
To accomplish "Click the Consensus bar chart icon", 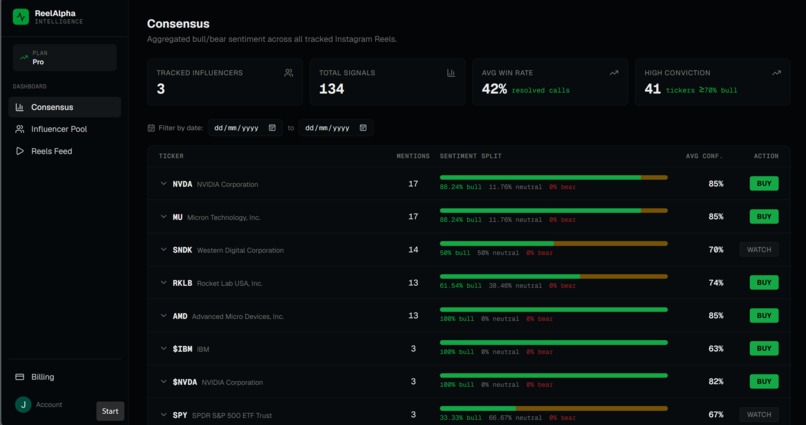I will tap(20, 107).
